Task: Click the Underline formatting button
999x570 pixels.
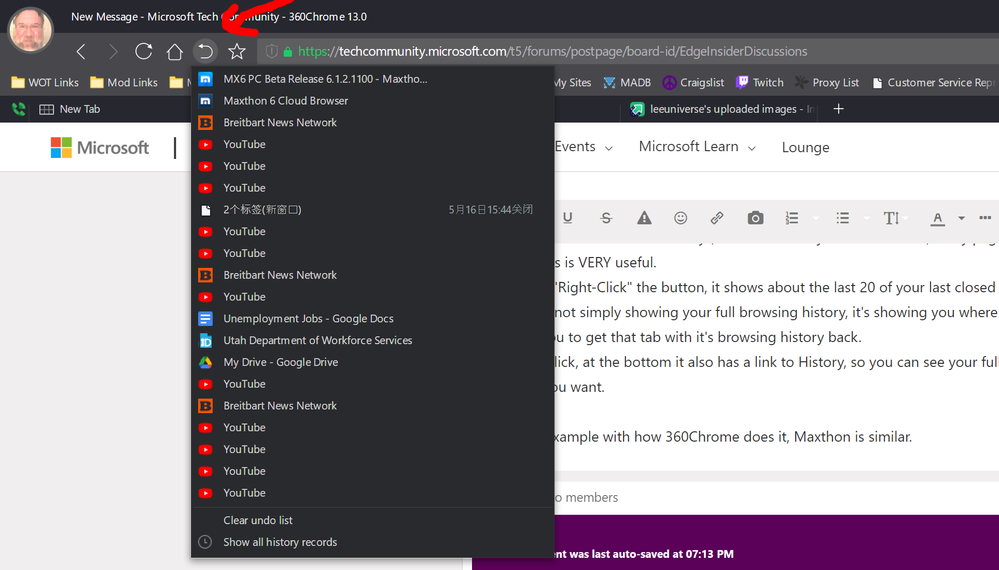Action: (x=568, y=218)
